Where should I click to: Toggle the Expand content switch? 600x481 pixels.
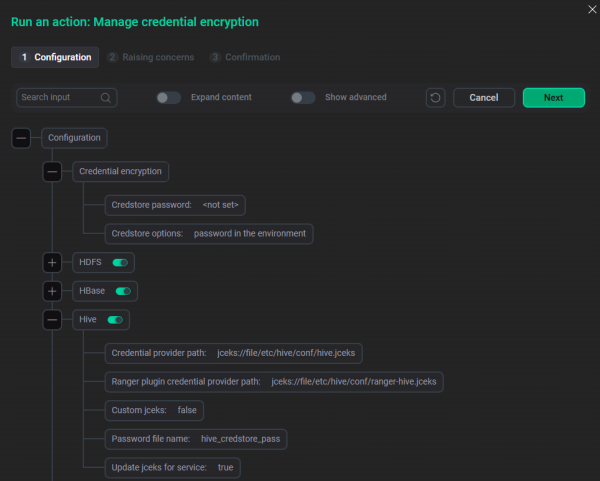tap(168, 98)
